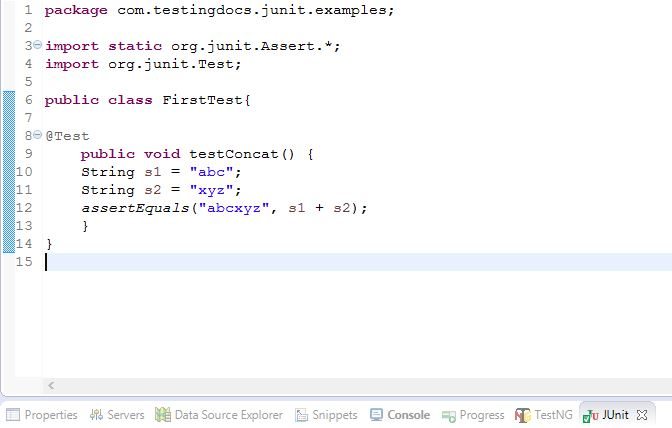672x428 pixels.
Task: Click the Progress view icon
Action: (450, 415)
